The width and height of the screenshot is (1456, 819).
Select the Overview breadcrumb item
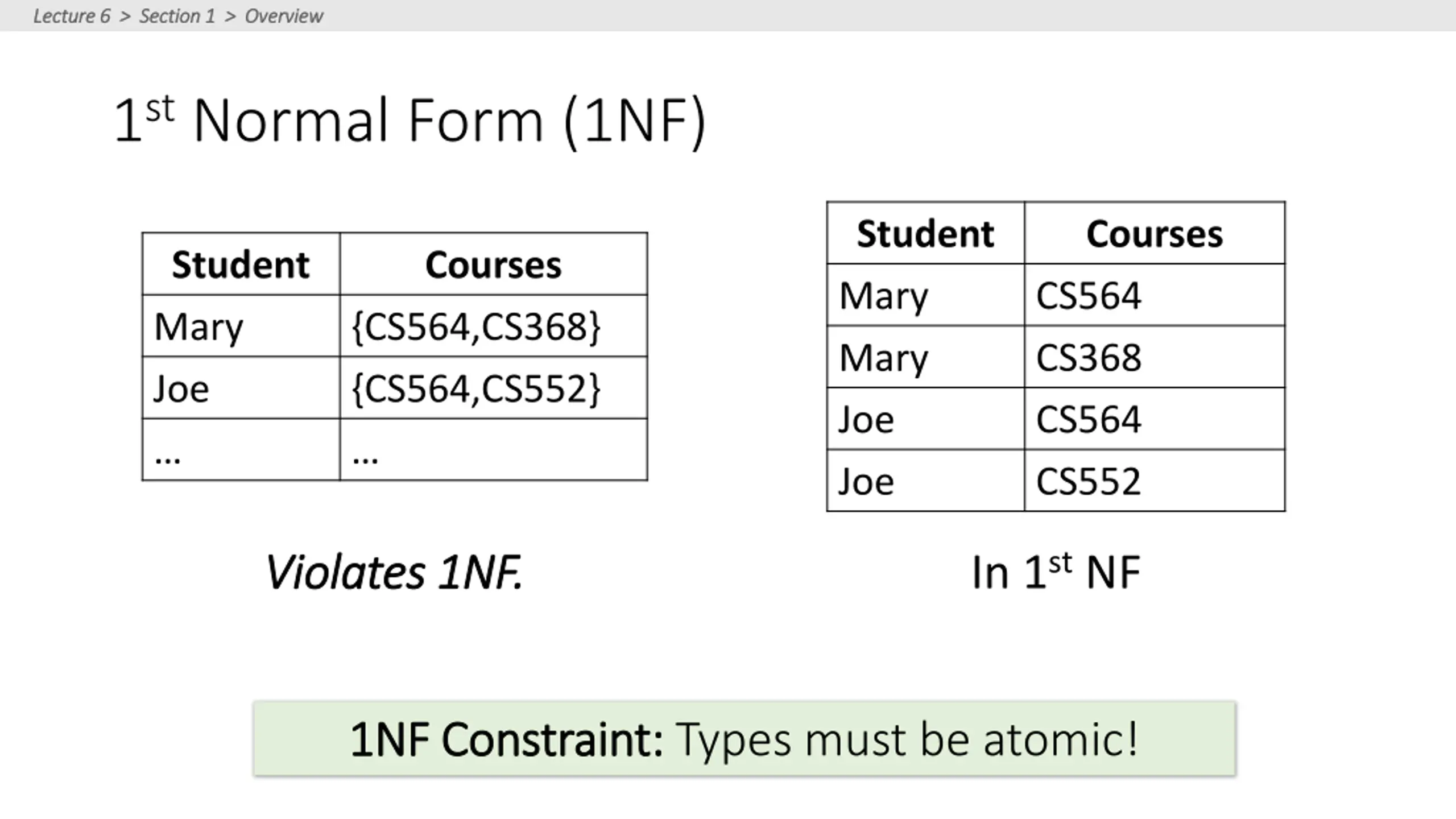click(x=284, y=16)
